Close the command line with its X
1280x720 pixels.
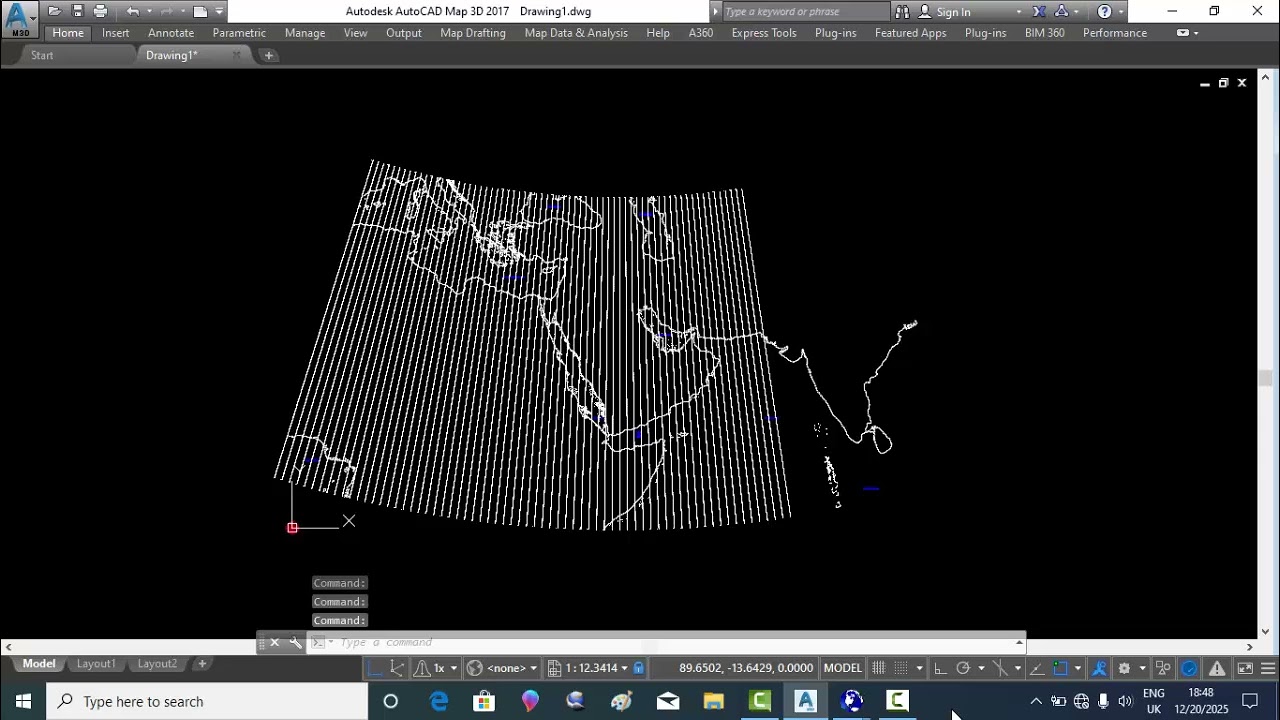coord(275,643)
